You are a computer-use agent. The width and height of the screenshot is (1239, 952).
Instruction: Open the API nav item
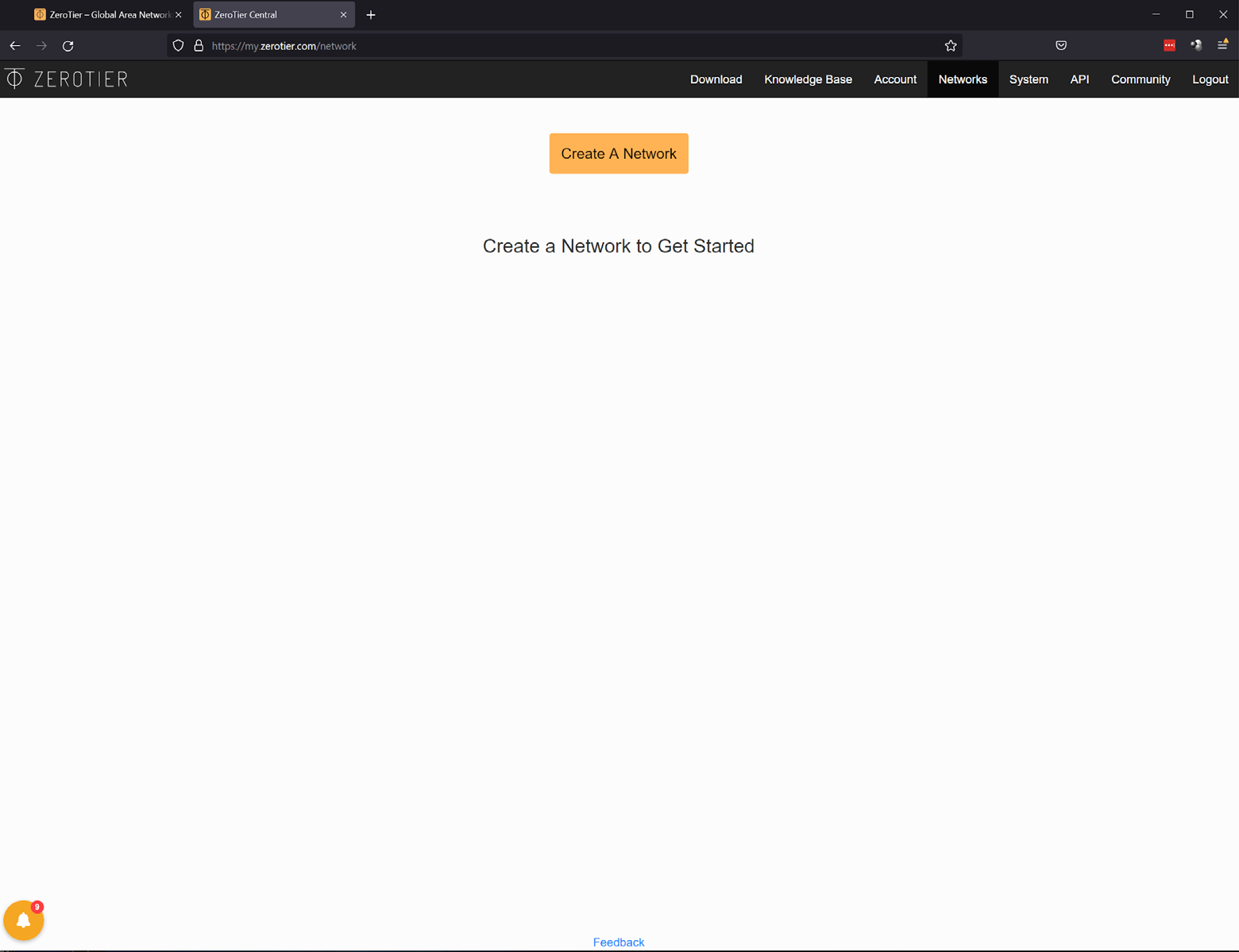point(1079,79)
